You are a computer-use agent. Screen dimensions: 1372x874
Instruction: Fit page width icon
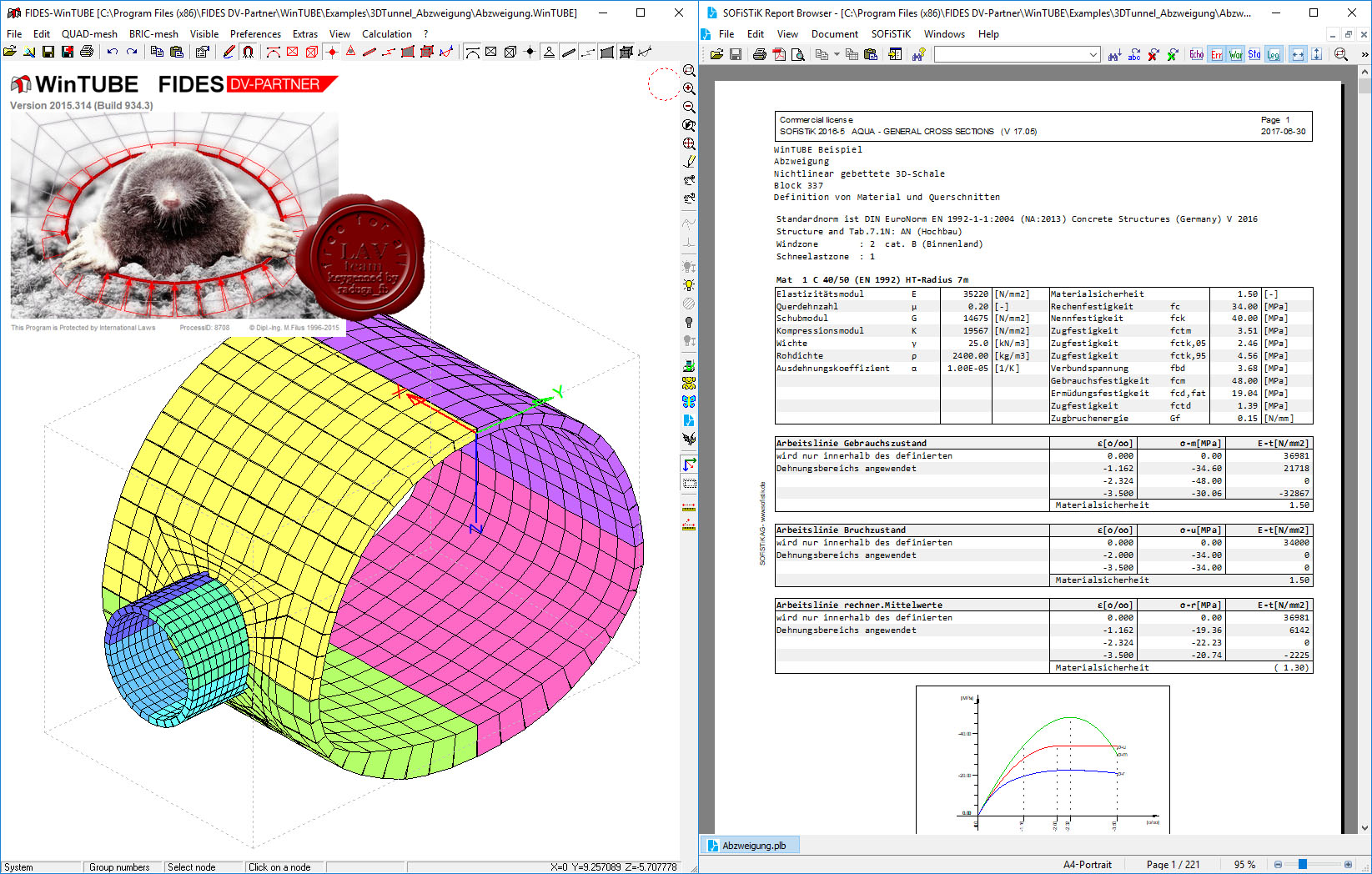coord(1298,54)
